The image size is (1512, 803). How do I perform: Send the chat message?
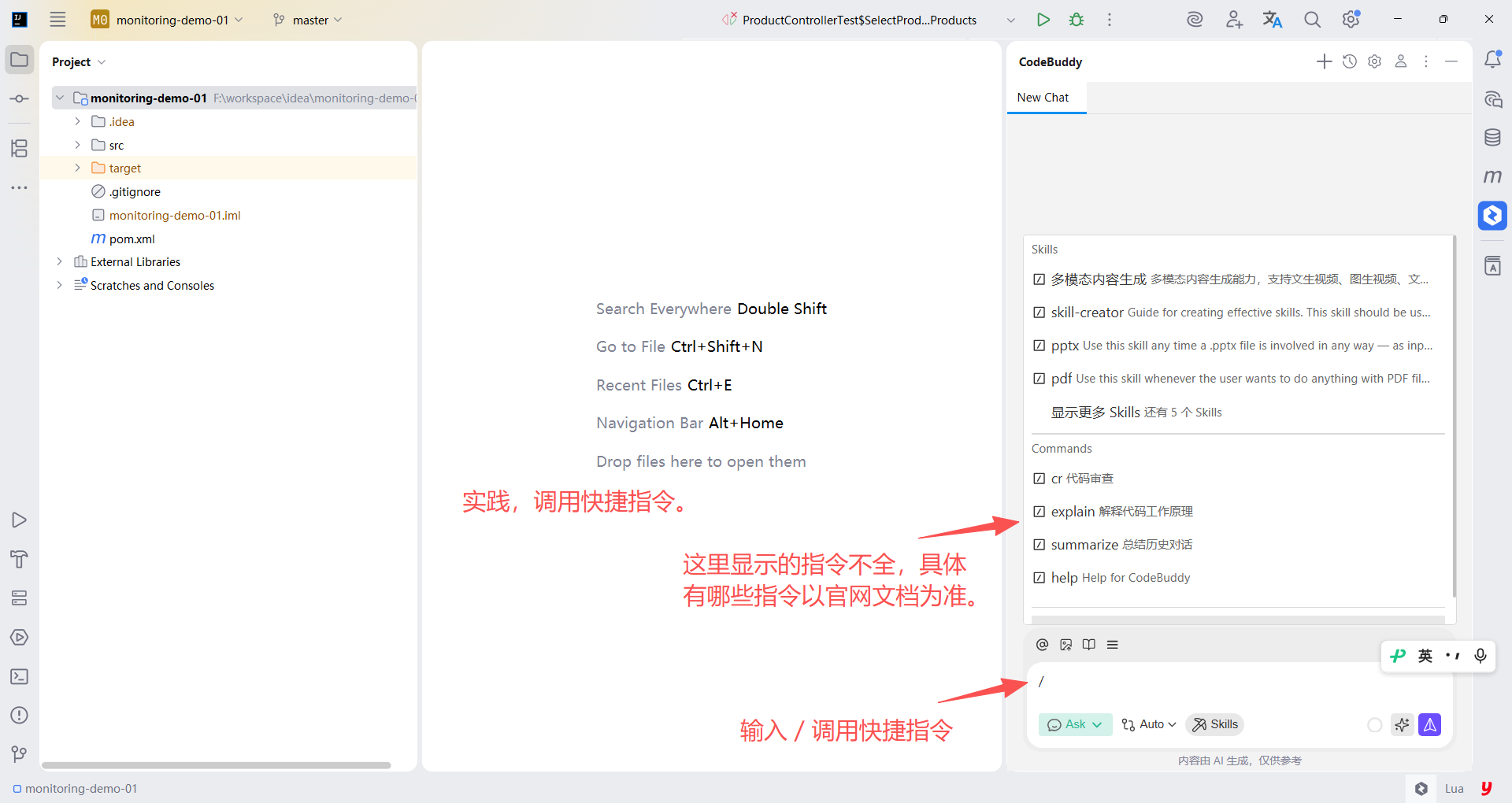point(1430,725)
